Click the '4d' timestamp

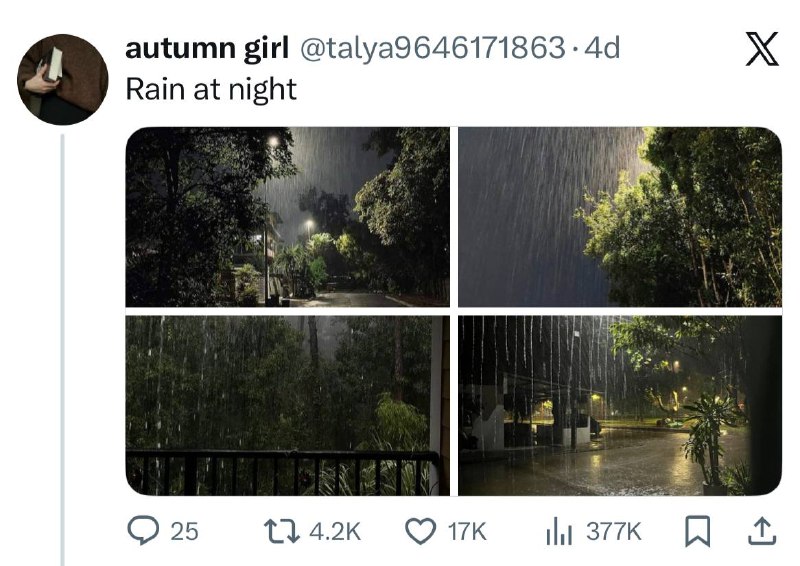(x=602, y=49)
